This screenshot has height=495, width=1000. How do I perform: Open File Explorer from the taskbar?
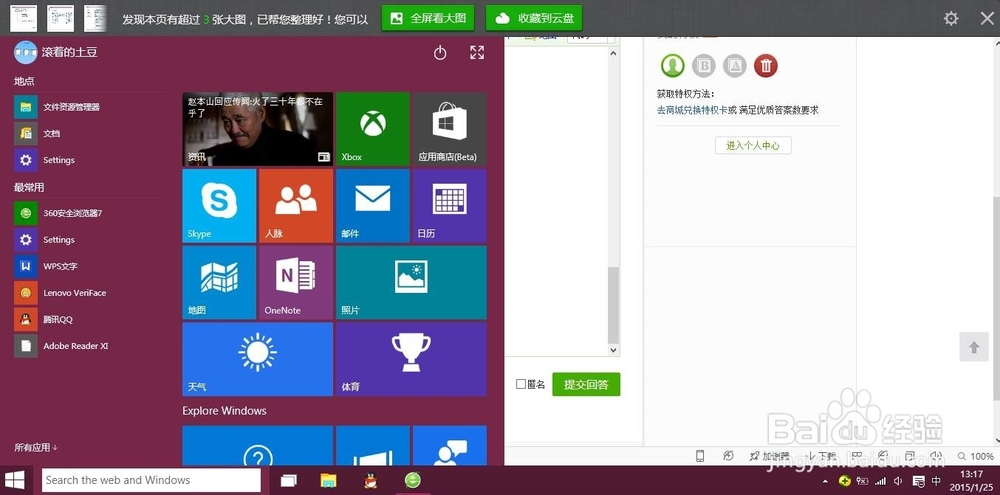pyautogui.click(x=328, y=480)
